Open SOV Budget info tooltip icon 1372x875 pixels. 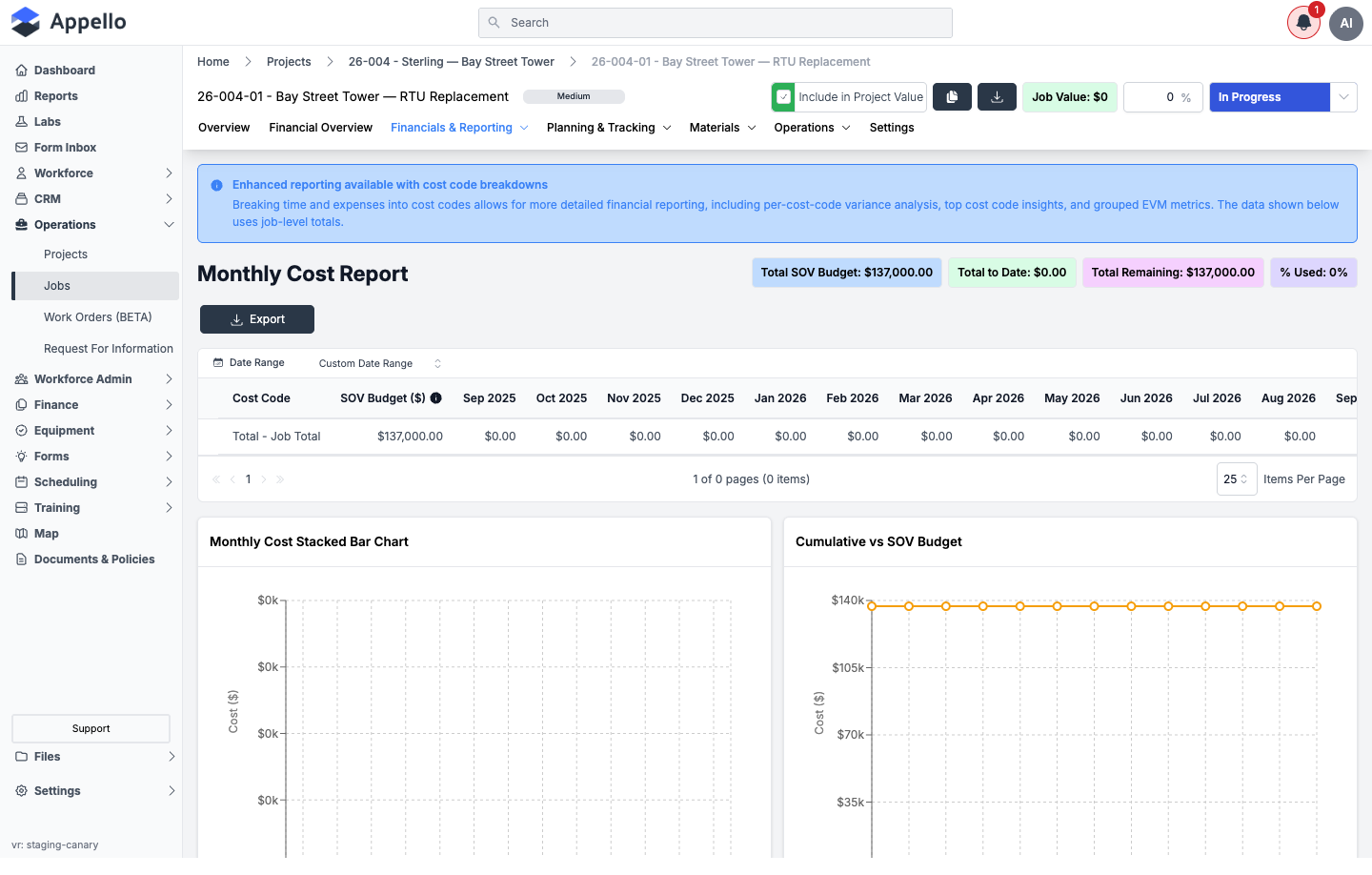[436, 398]
